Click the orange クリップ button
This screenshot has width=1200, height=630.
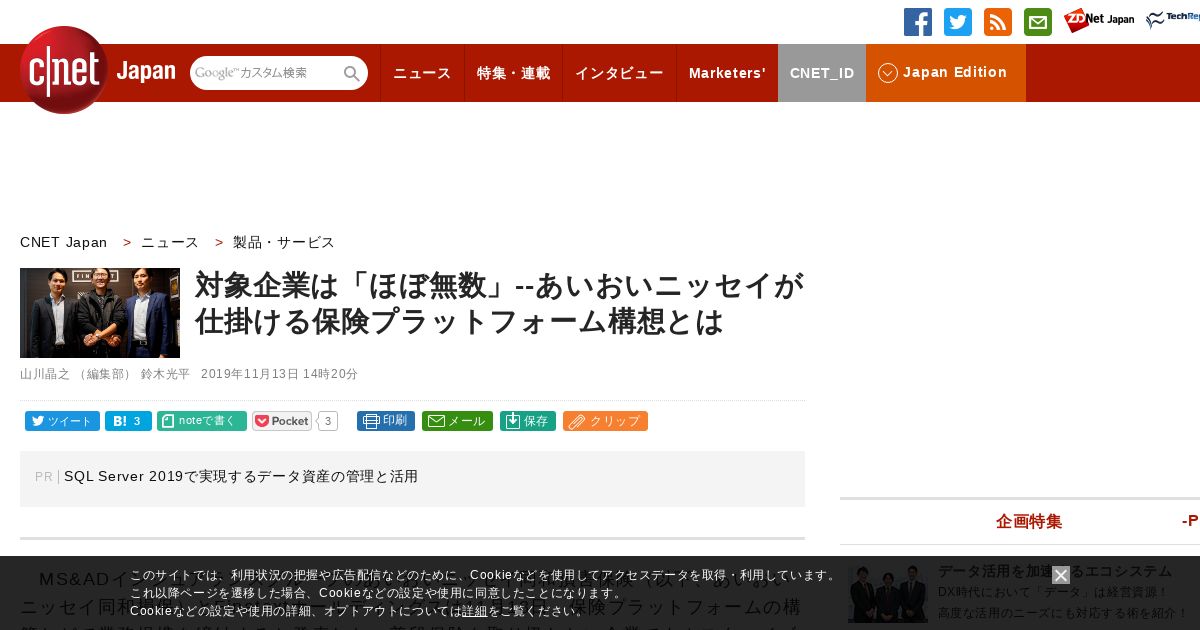(605, 421)
